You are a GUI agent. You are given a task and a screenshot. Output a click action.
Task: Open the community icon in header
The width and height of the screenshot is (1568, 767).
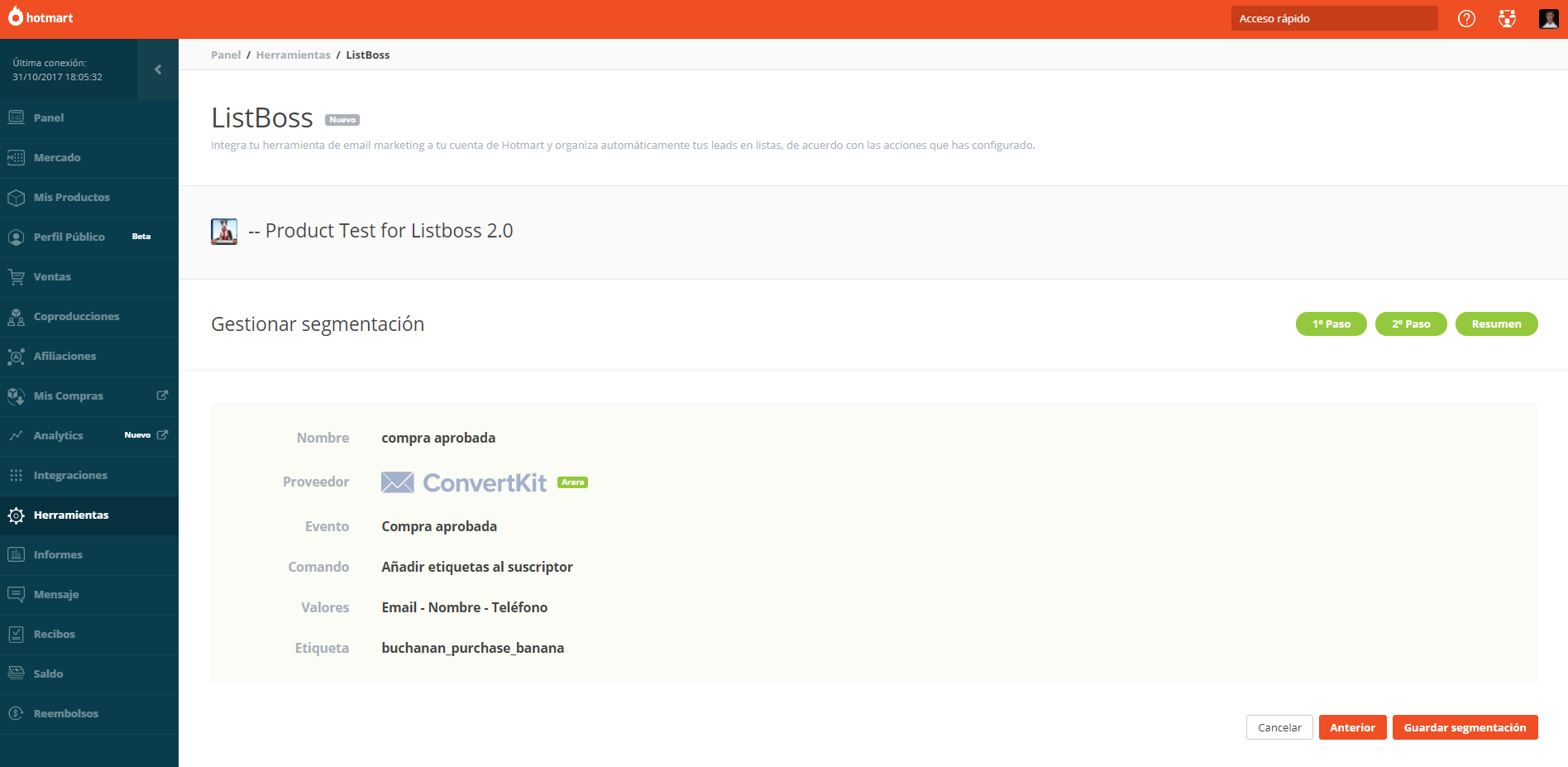[x=1507, y=18]
